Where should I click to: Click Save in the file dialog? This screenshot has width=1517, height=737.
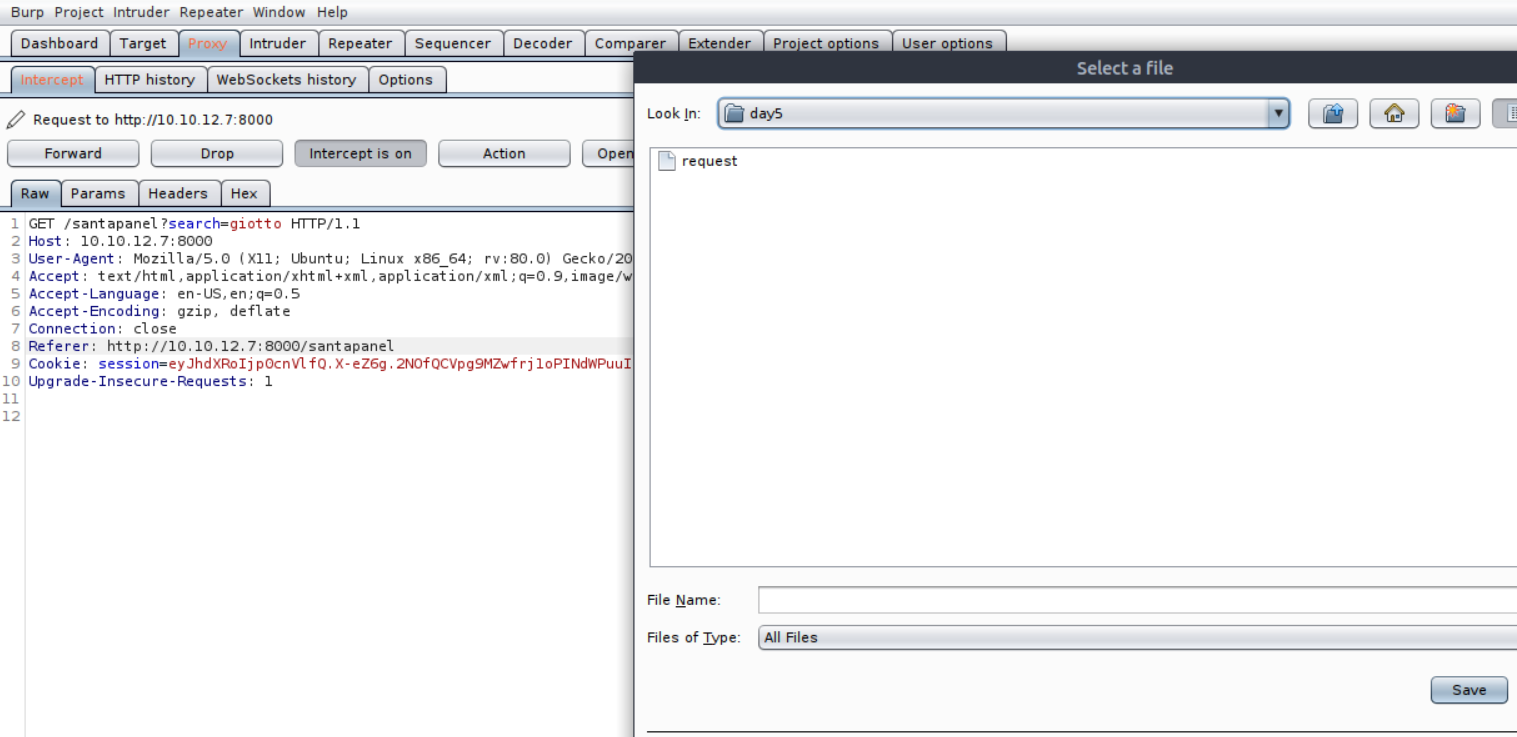coord(1468,690)
